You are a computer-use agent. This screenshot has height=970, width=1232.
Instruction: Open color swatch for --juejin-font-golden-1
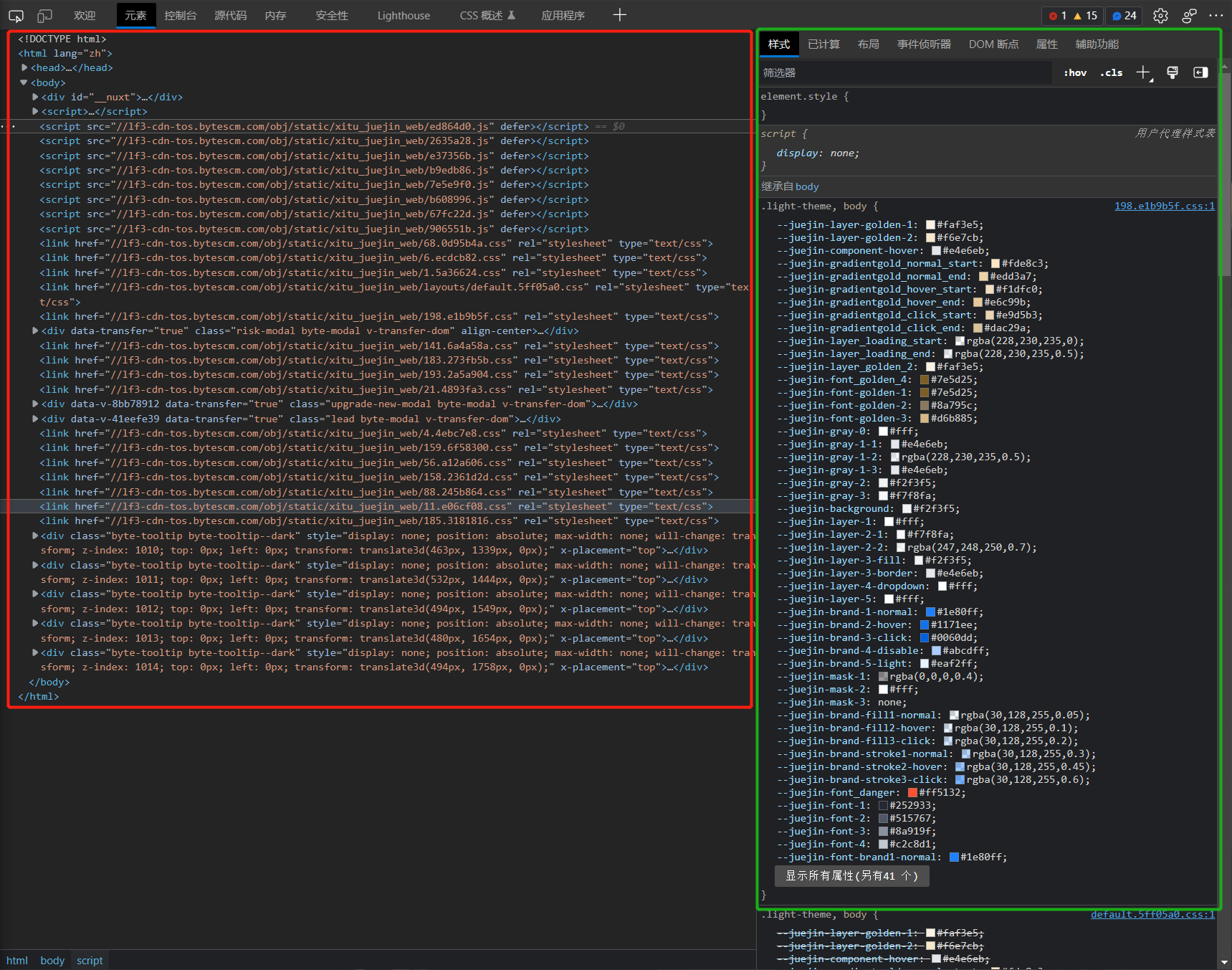(x=924, y=393)
